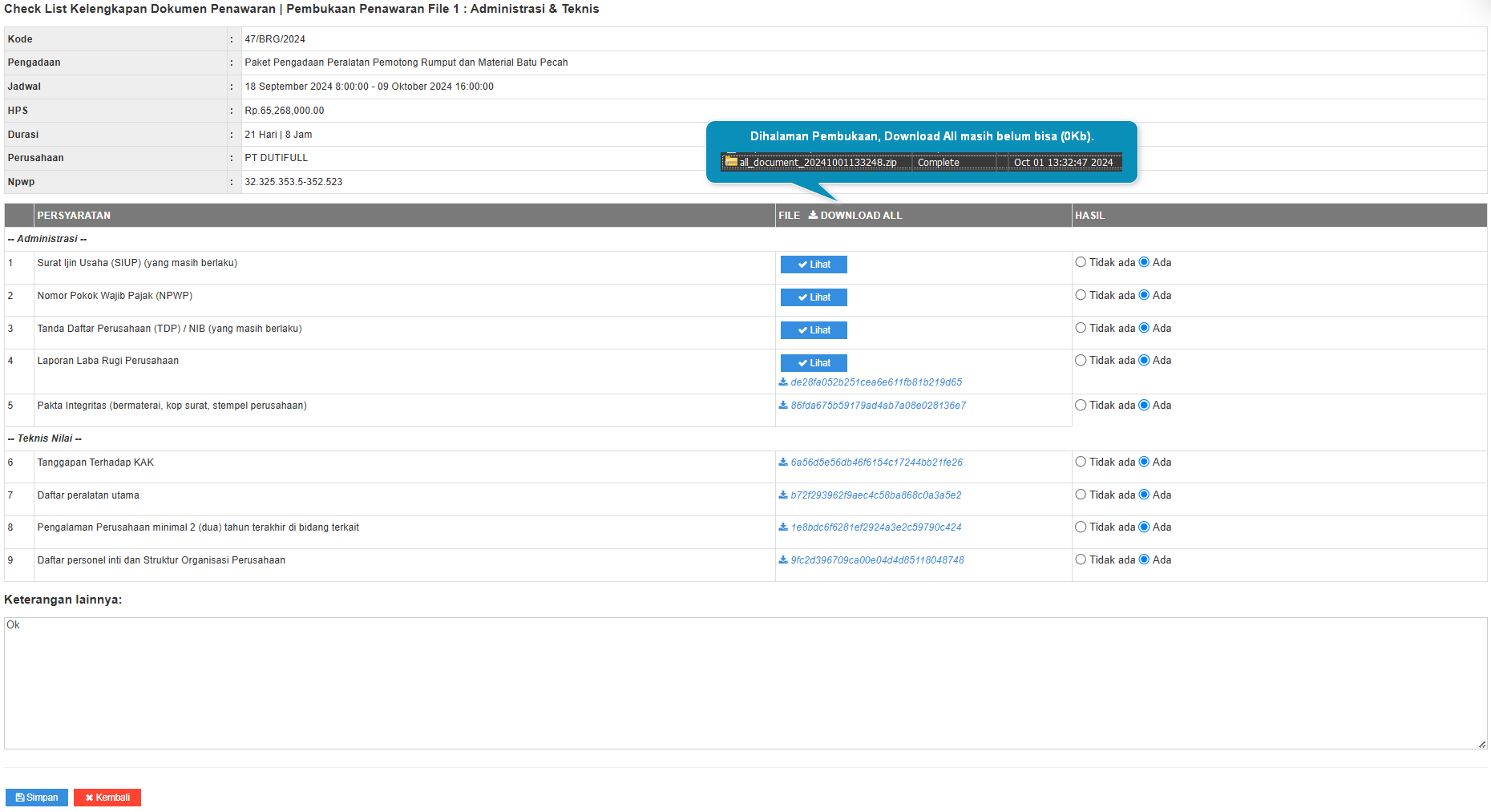Choose Tidak ada for Daftar peralatan utama
The height and width of the screenshot is (812, 1491).
pyautogui.click(x=1081, y=495)
